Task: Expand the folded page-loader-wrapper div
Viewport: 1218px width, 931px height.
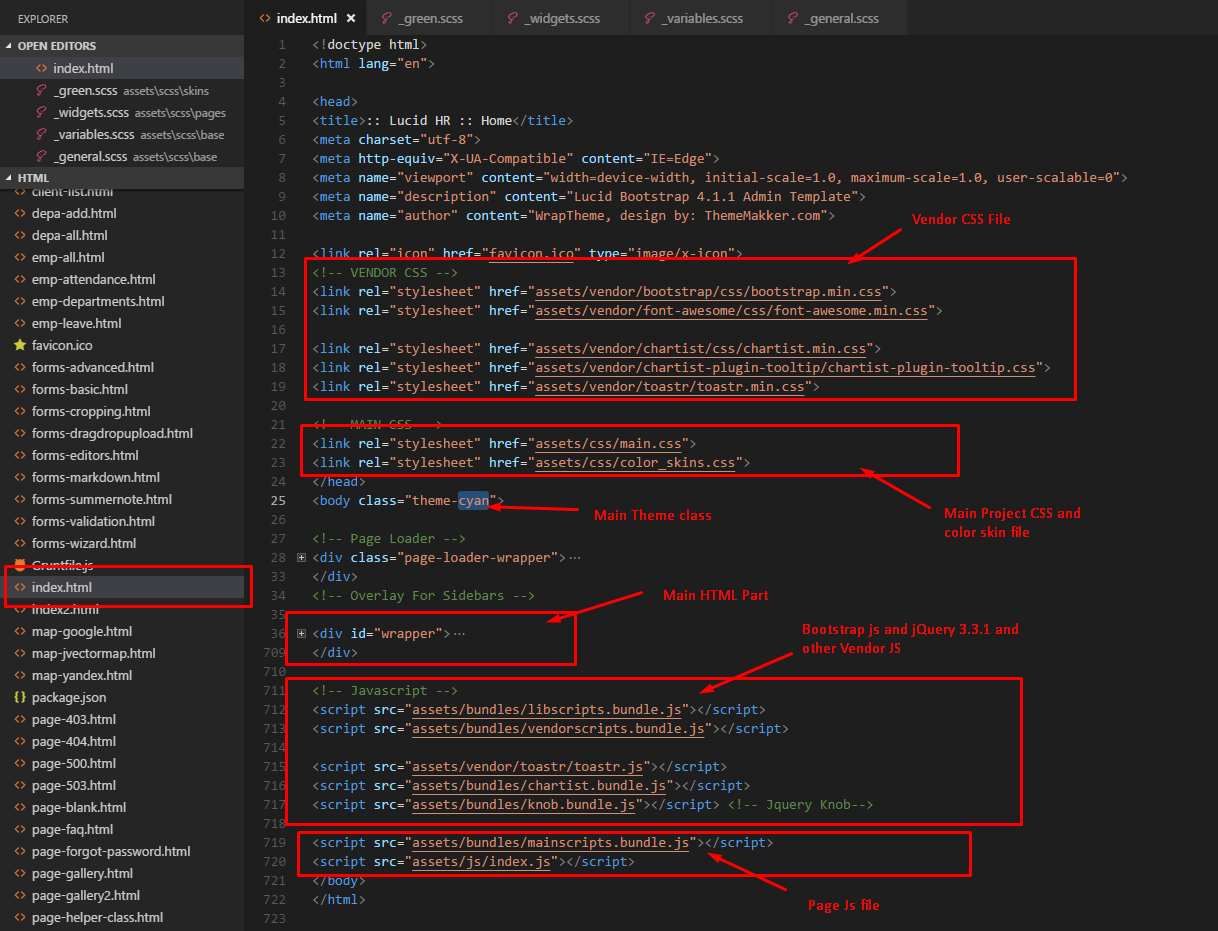Action: 302,557
